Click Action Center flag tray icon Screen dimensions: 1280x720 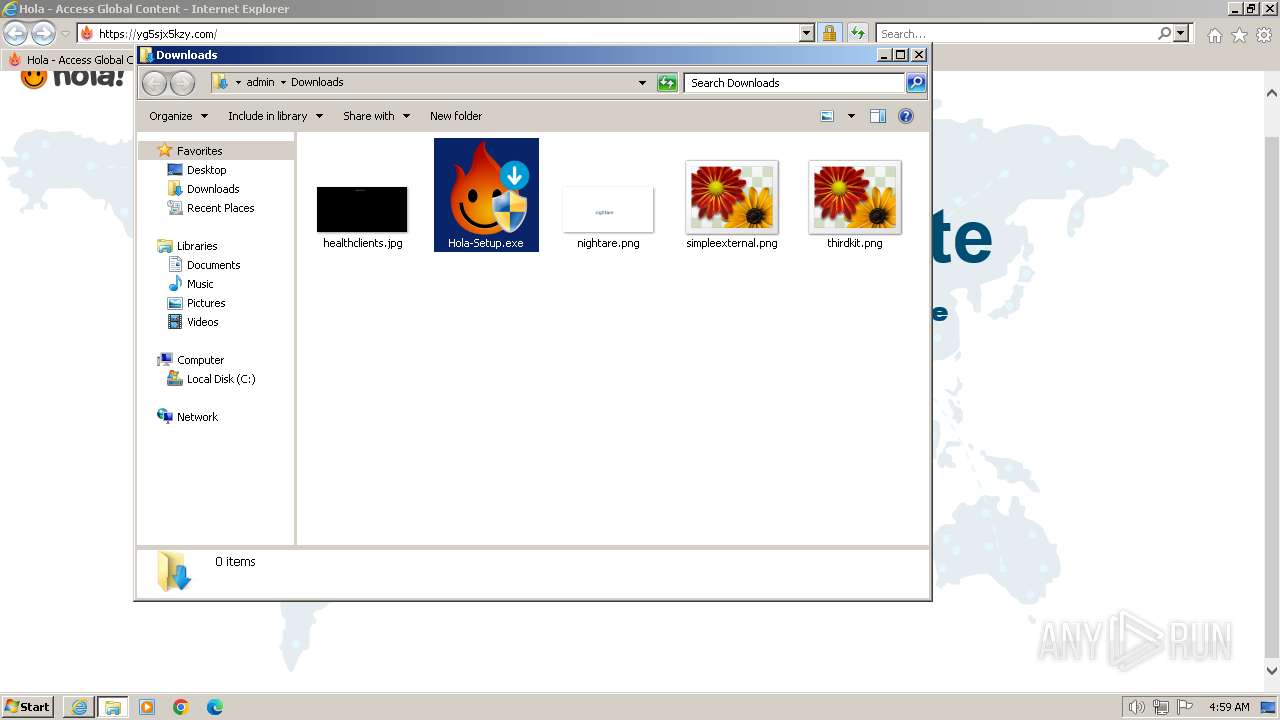pyautogui.click(x=1185, y=707)
